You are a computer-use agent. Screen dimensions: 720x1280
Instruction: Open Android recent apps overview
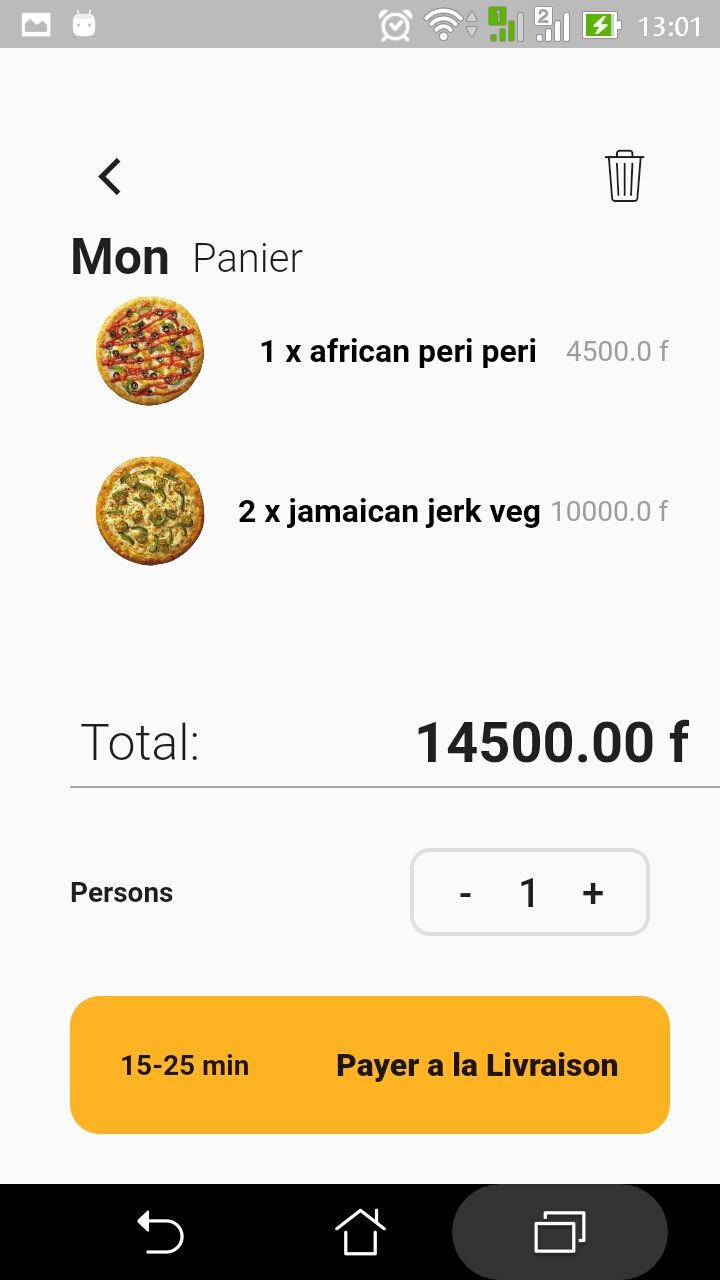click(560, 1231)
